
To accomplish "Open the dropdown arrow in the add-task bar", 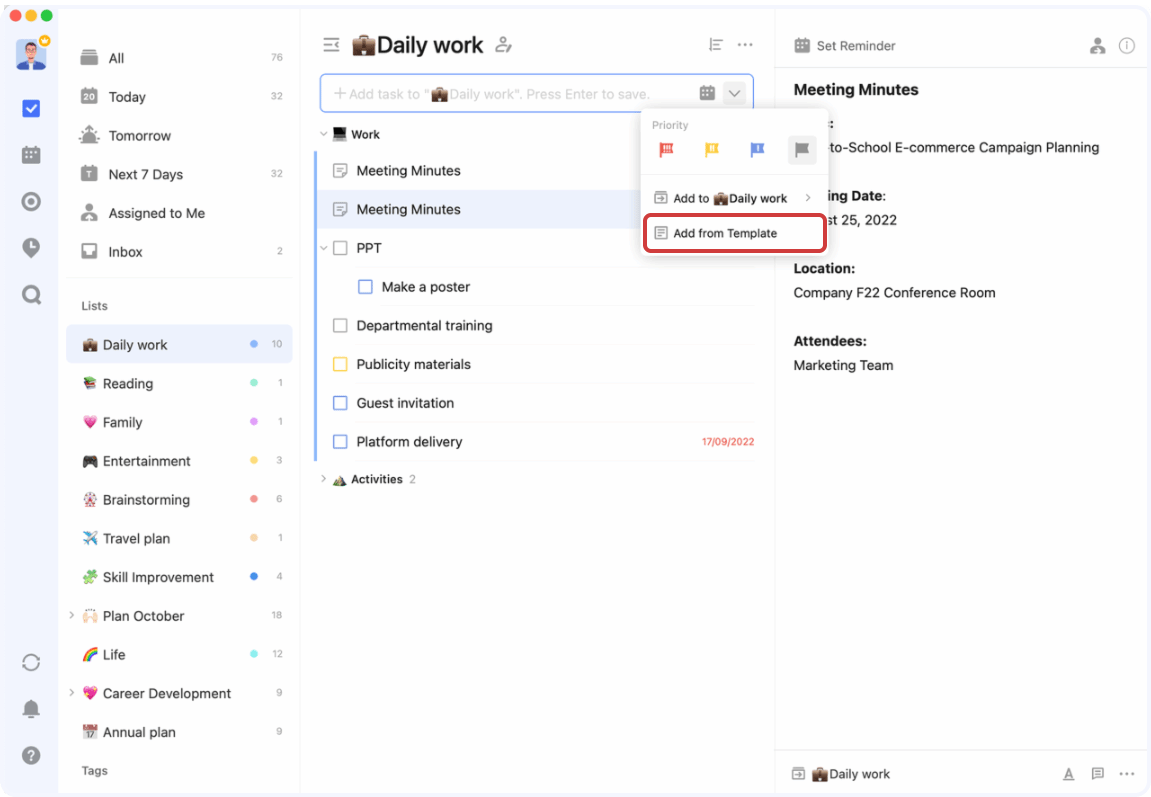I will pos(735,92).
